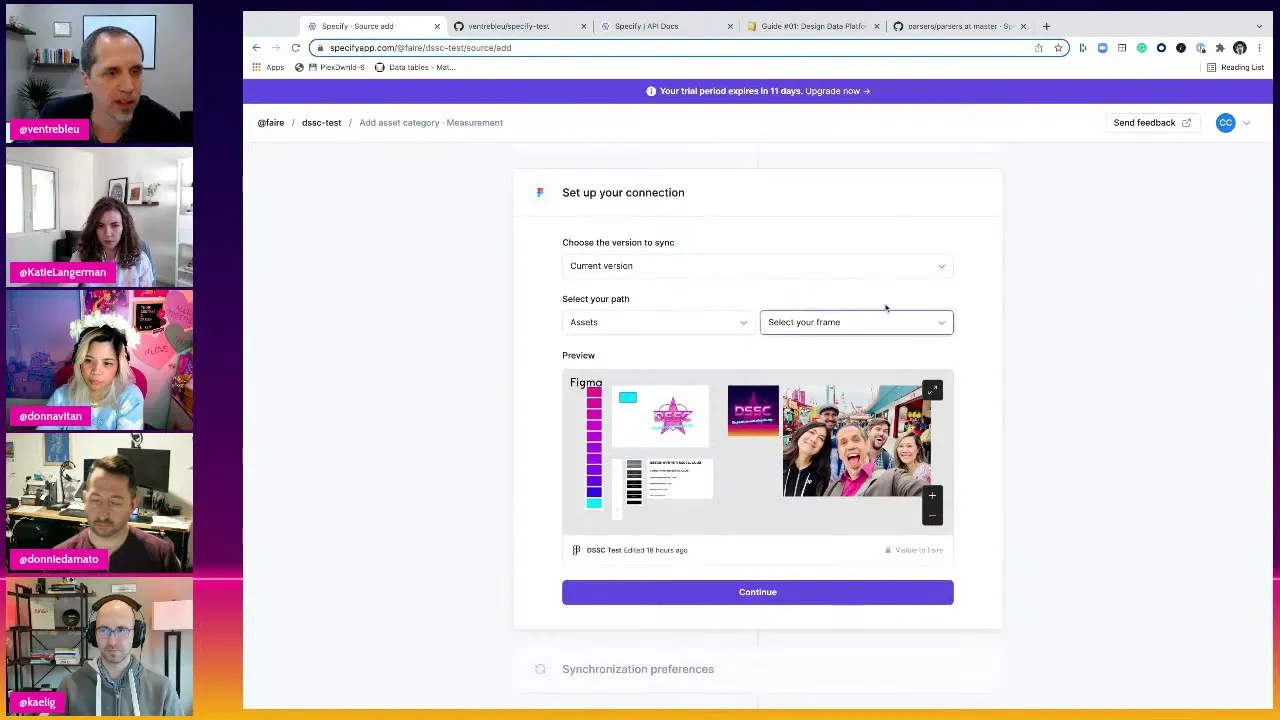Open the Assets path dropdown
The image size is (1280, 720).
point(657,322)
